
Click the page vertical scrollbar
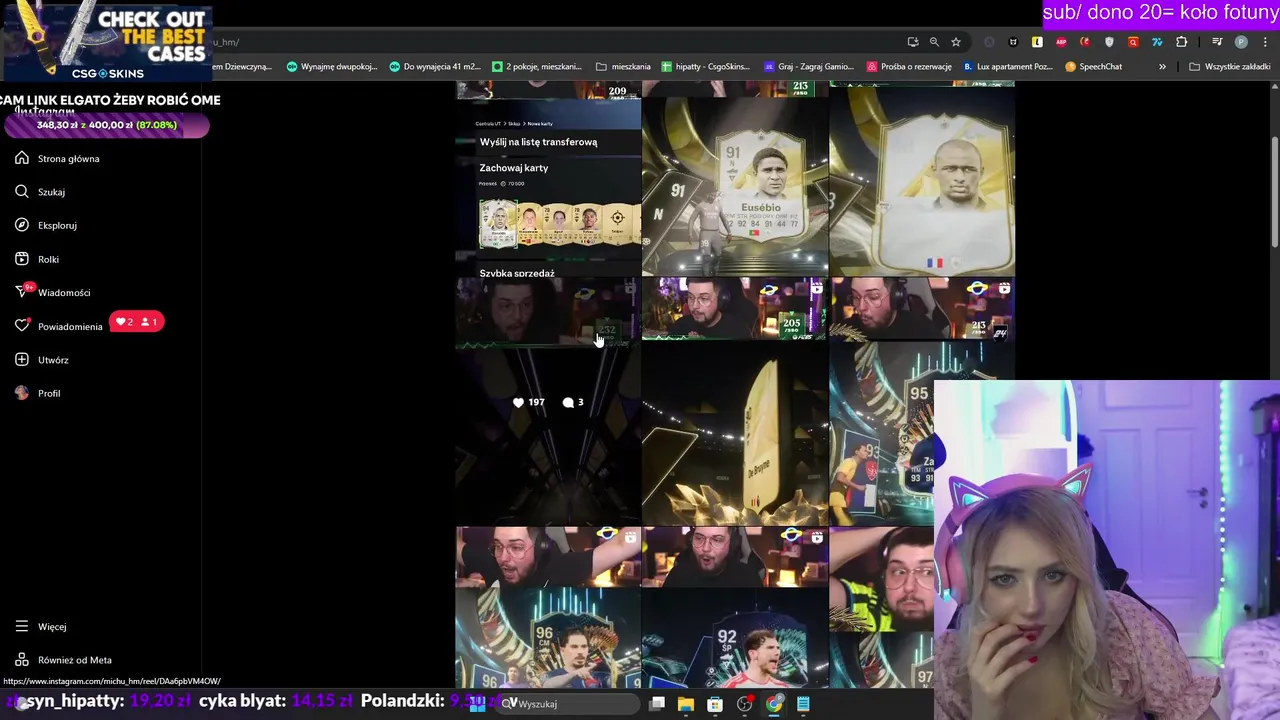click(x=1274, y=190)
